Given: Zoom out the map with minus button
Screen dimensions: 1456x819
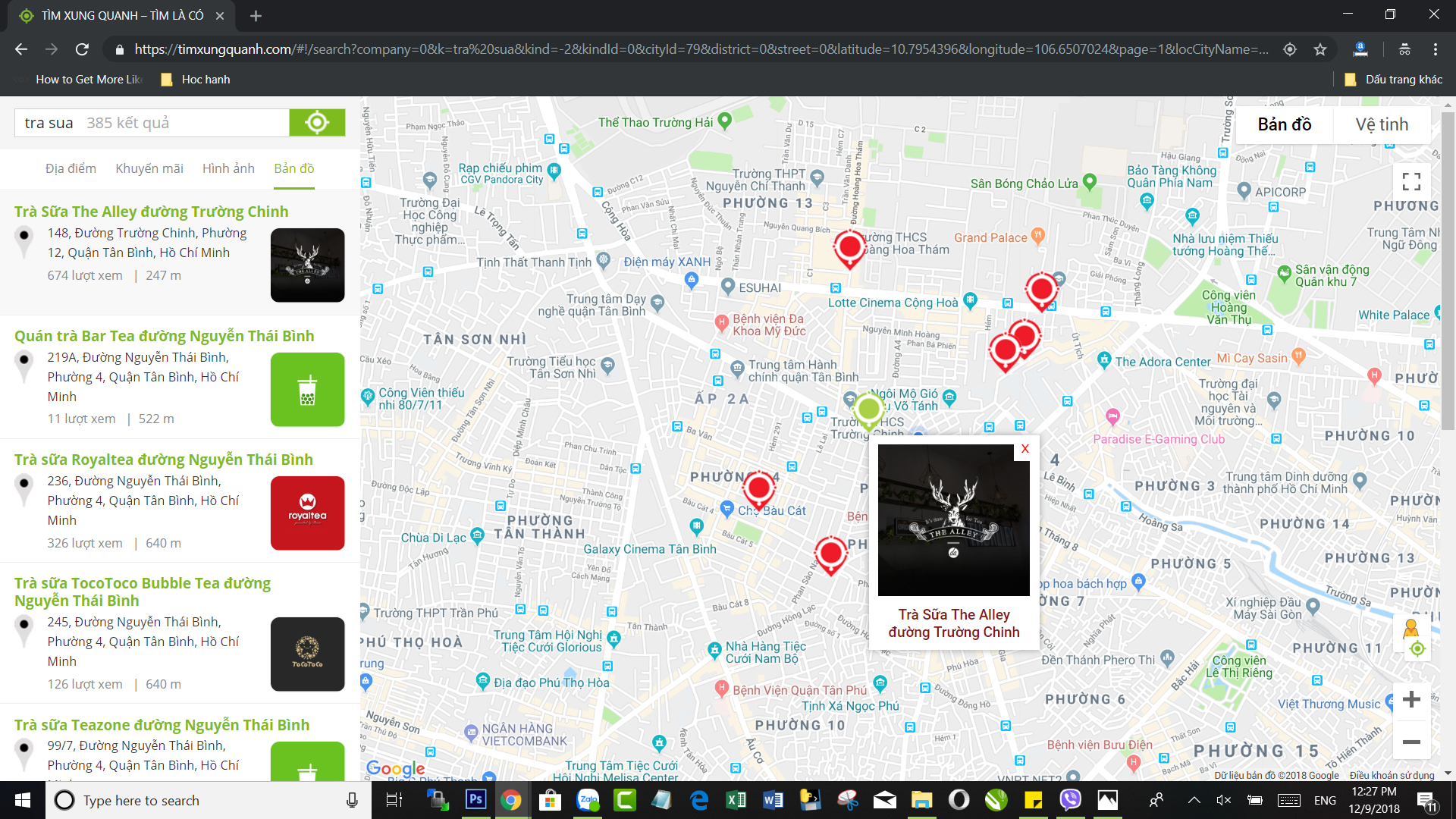Looking at the screenshot, I should [1411, 742].
